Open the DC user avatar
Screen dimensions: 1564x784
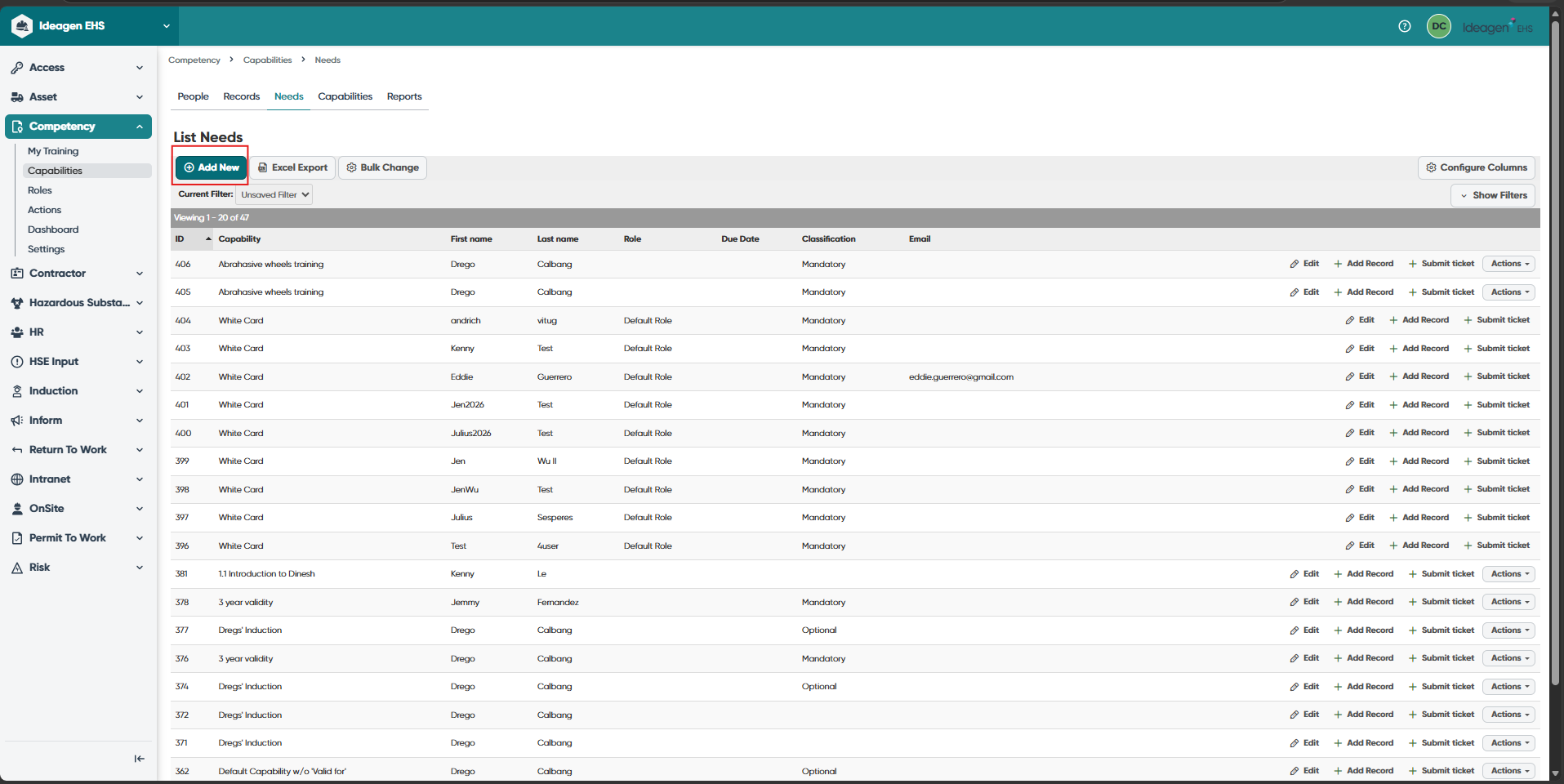[x=1438, y=26]
